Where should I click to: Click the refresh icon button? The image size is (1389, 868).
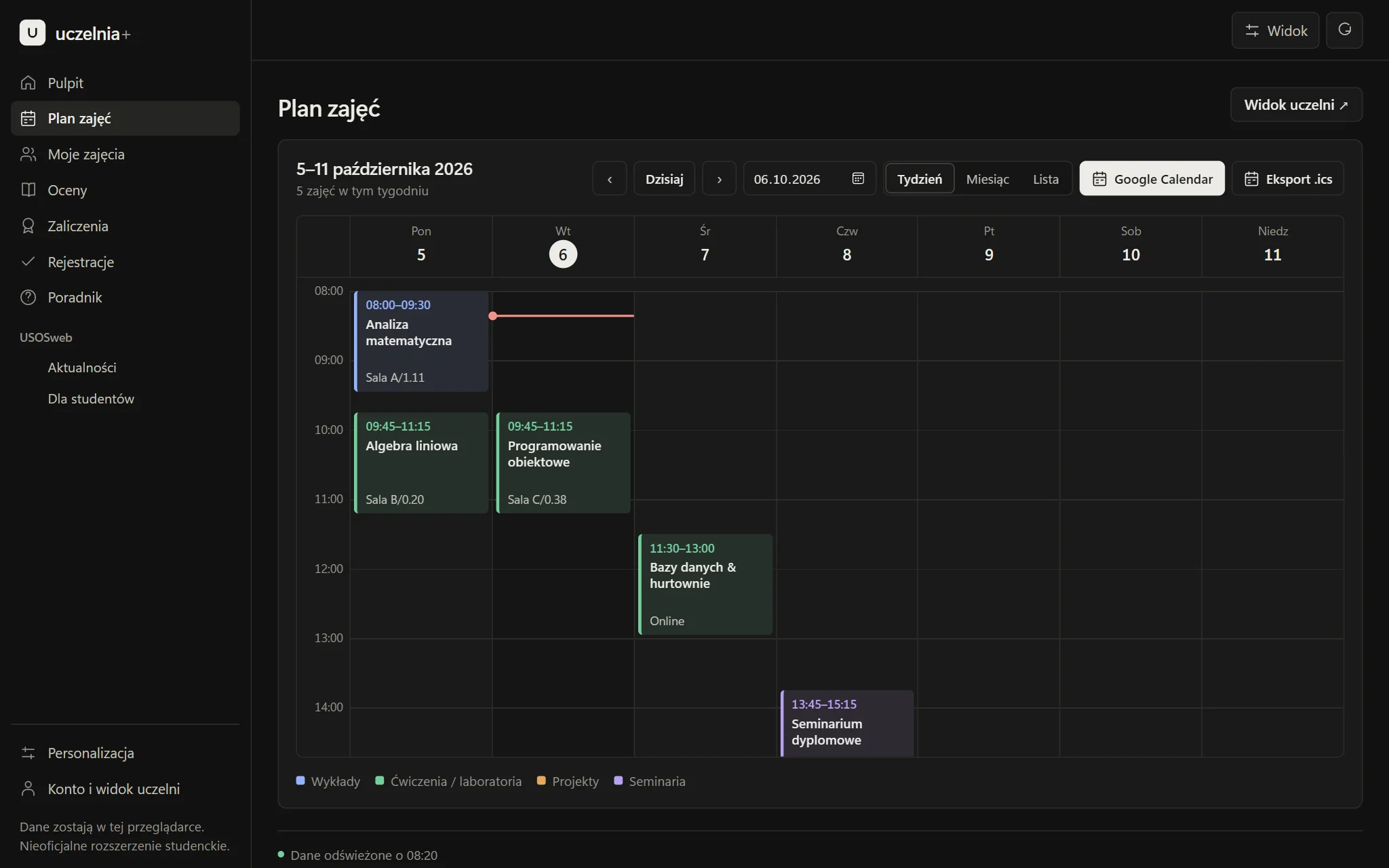point(1344,30)
